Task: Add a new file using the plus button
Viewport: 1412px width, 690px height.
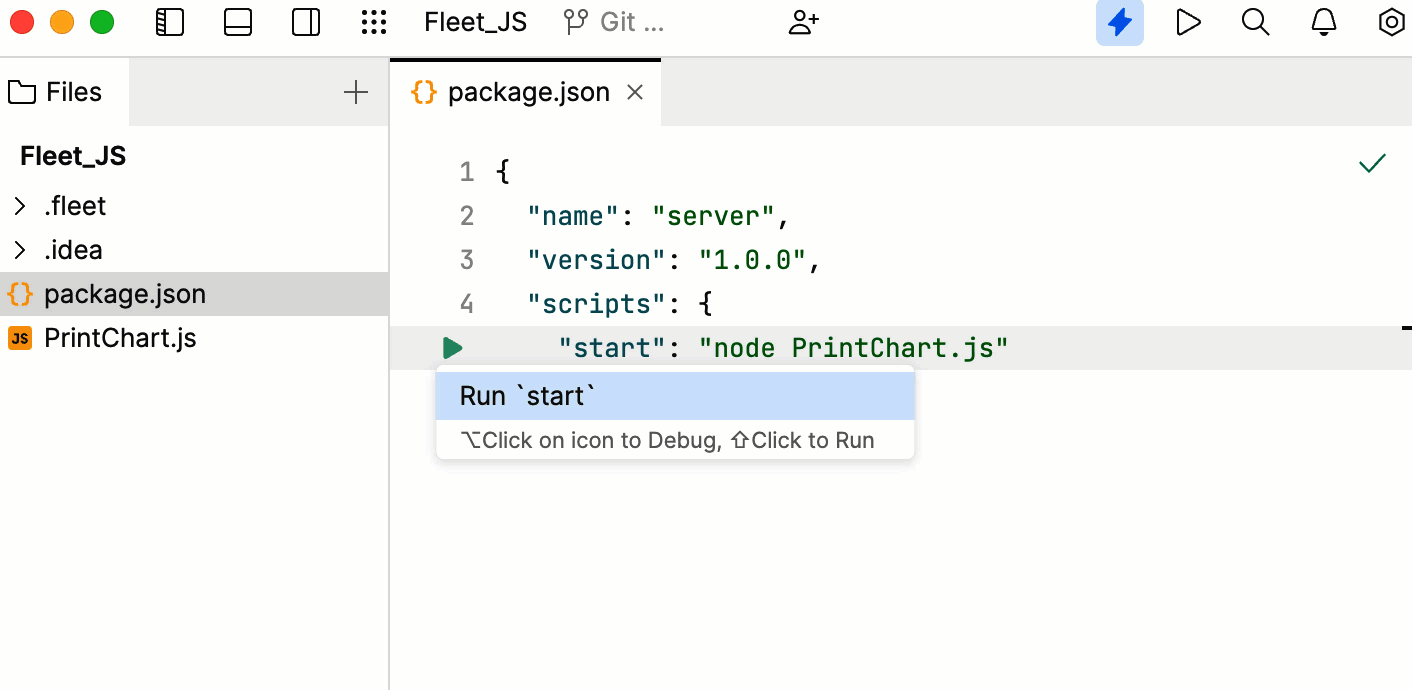Action: [x=355, y=91]
